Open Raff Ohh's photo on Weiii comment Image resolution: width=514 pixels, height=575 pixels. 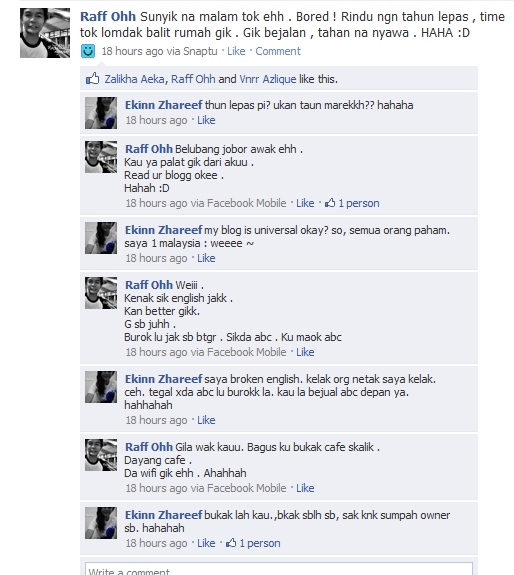point(101,293)
